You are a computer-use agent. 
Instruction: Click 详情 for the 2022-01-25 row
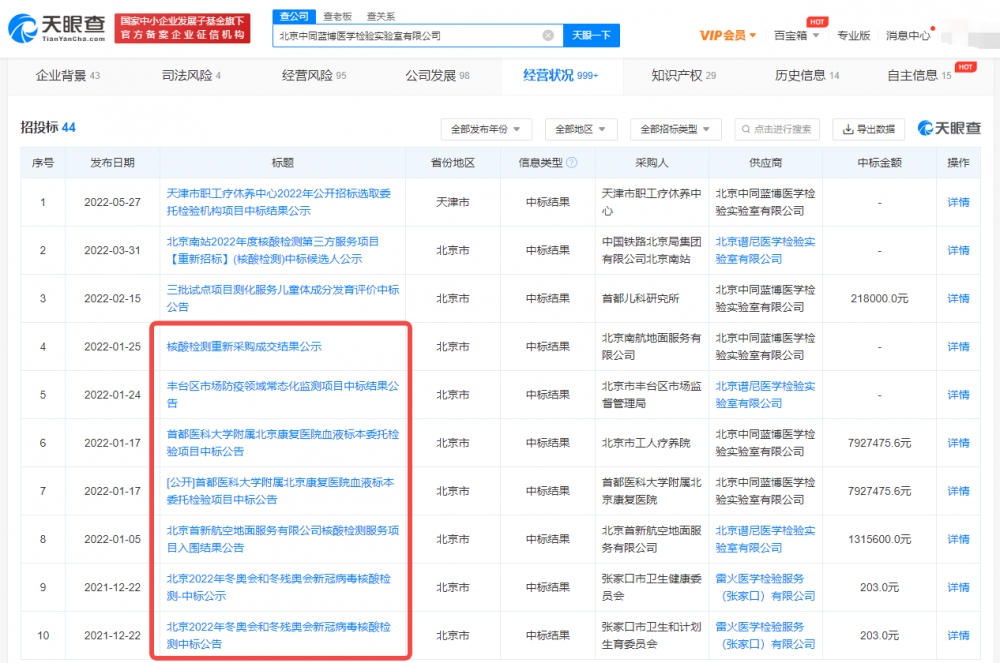coord(958,347)
